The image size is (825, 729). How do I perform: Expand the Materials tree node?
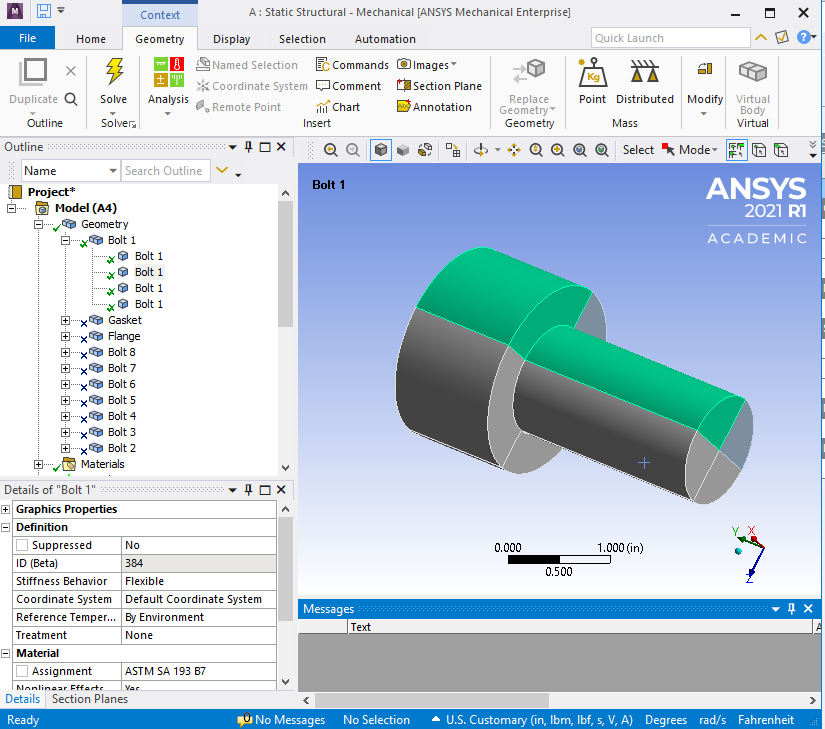pyautogui.click(x=39, y=464)
